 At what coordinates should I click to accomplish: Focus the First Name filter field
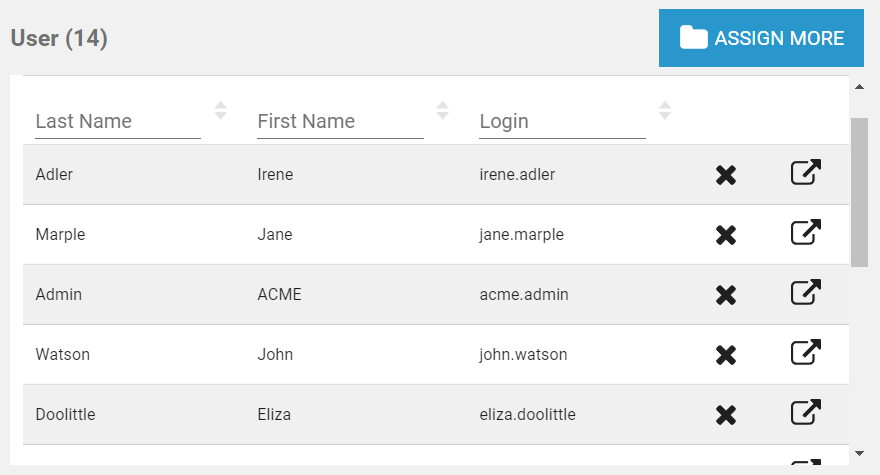pos(340,121)
